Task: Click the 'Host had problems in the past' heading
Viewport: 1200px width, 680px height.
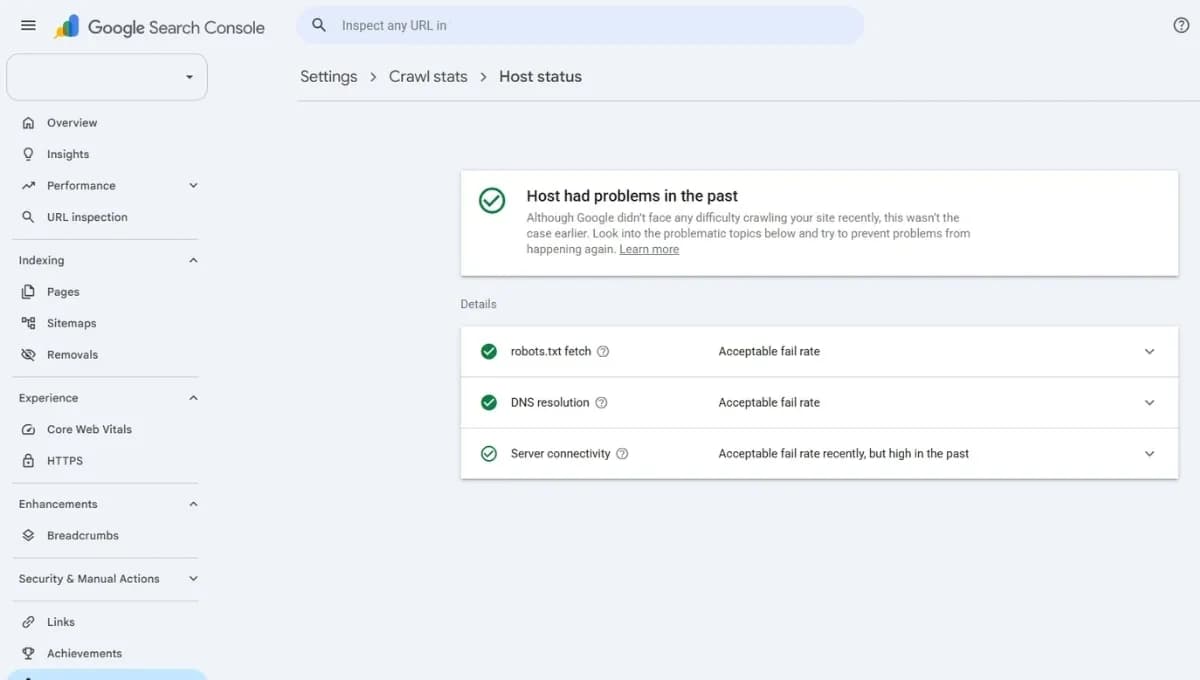Action: (x=632, y=196)
